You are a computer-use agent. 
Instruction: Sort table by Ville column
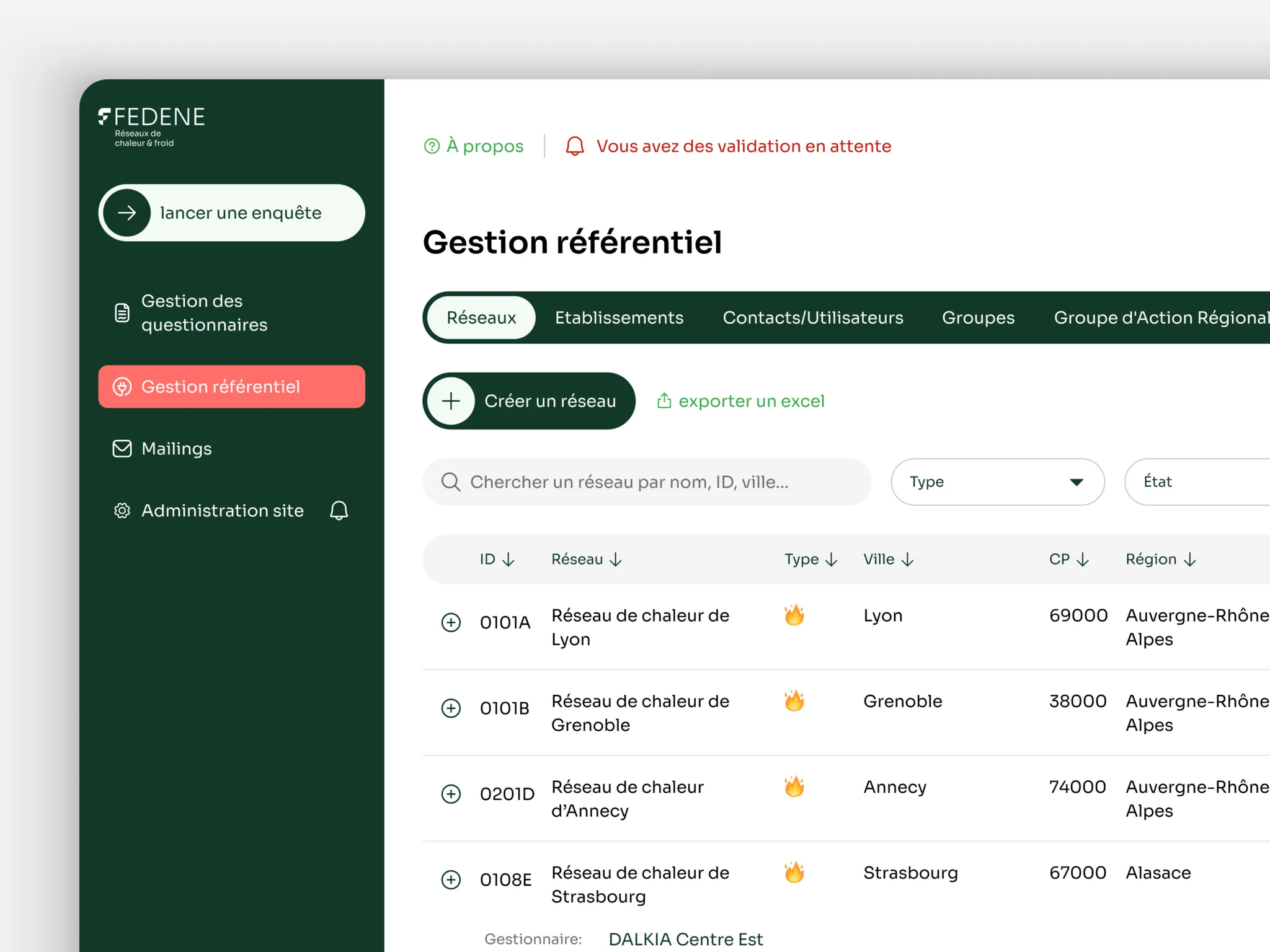(889, 559)
